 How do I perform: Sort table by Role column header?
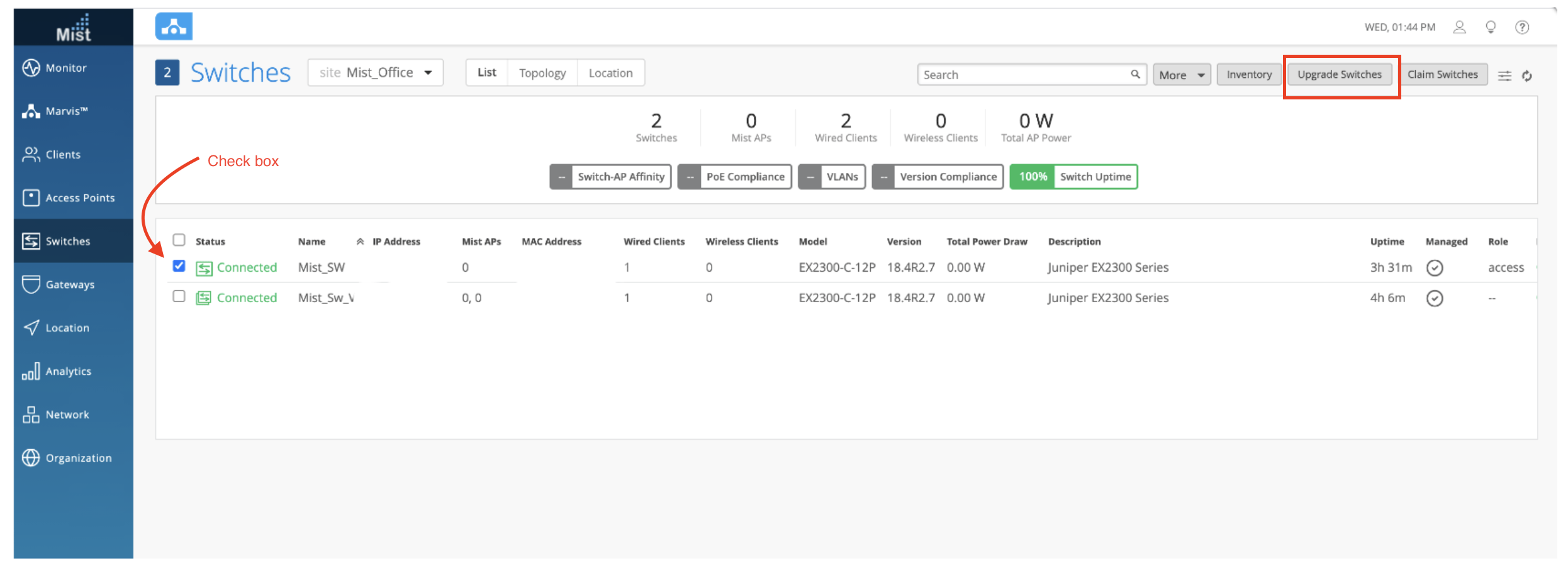(x=1498, y=242)
